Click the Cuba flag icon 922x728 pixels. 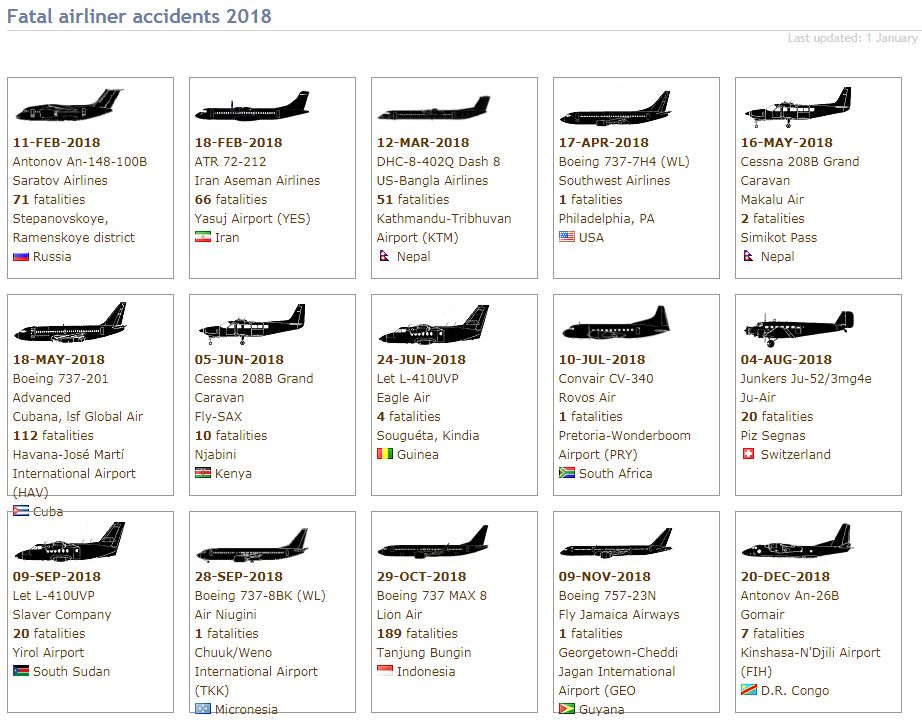21,511
